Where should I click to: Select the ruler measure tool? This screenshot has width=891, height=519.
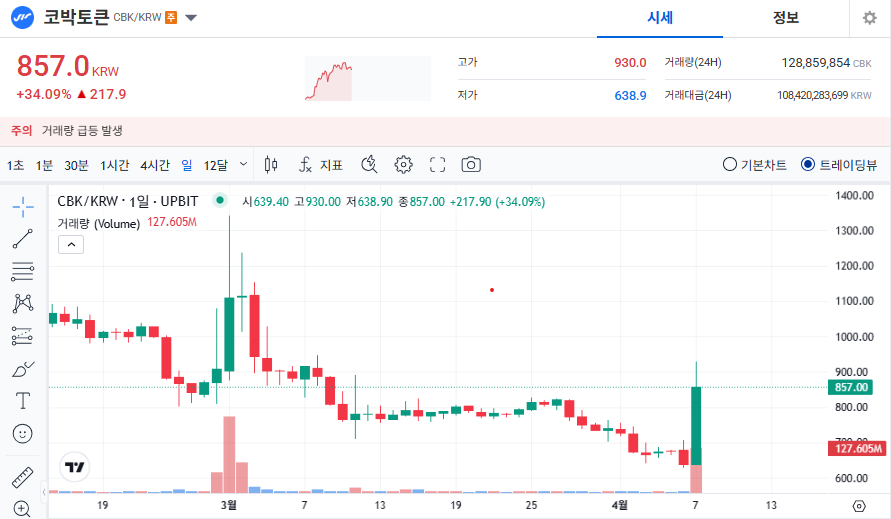point(23,478)
